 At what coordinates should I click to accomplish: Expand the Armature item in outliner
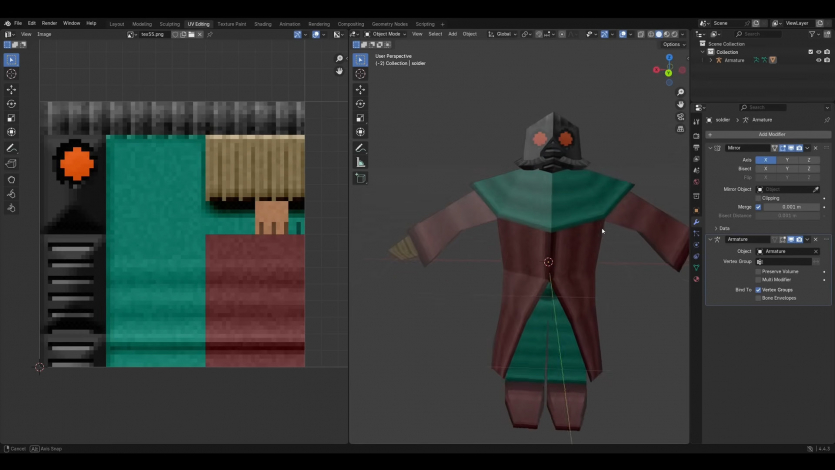[711, 60]
